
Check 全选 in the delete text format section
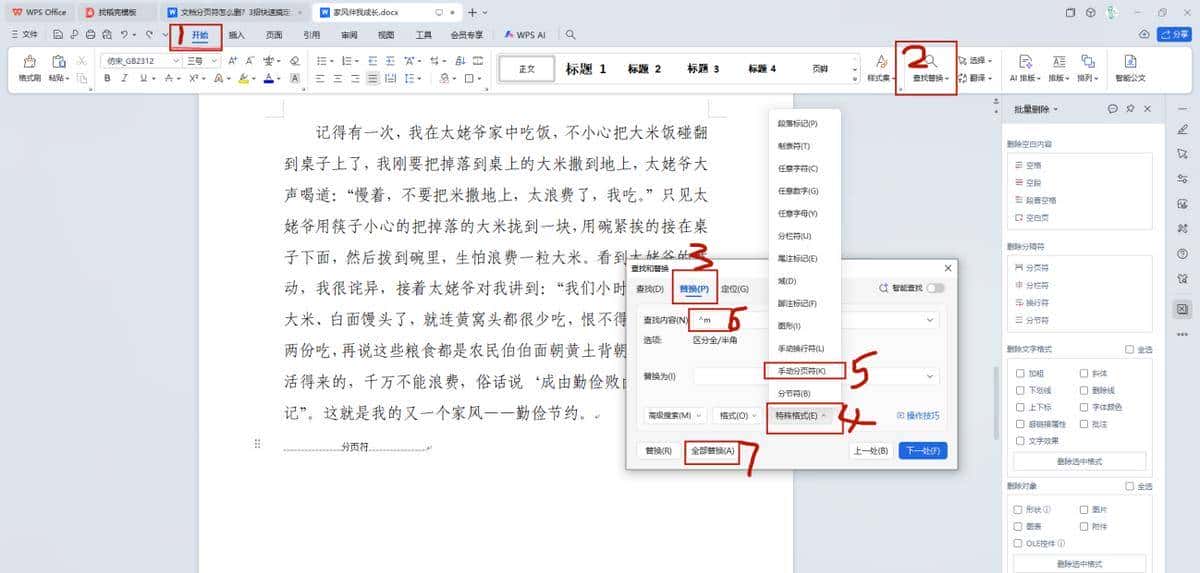pos(1129,349)
